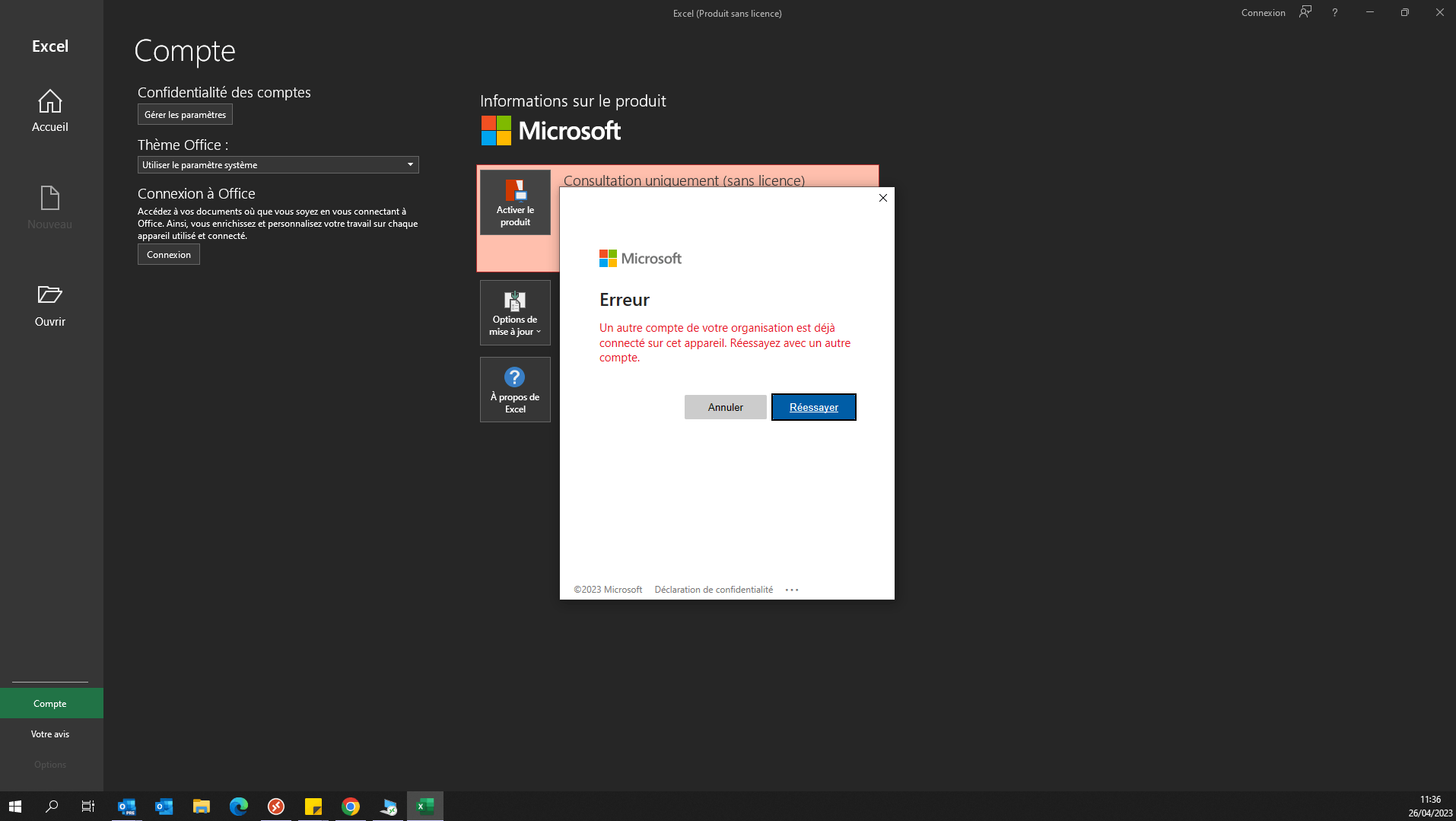The height and width of the screenshot is (821, 1456).
Task: Click the Réessayer button
Action: click(814, 407)
